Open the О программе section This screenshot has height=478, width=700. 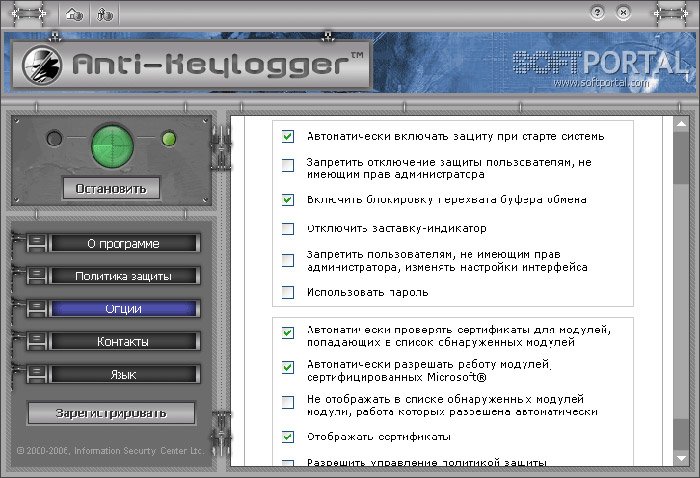[x=124, y=244]
